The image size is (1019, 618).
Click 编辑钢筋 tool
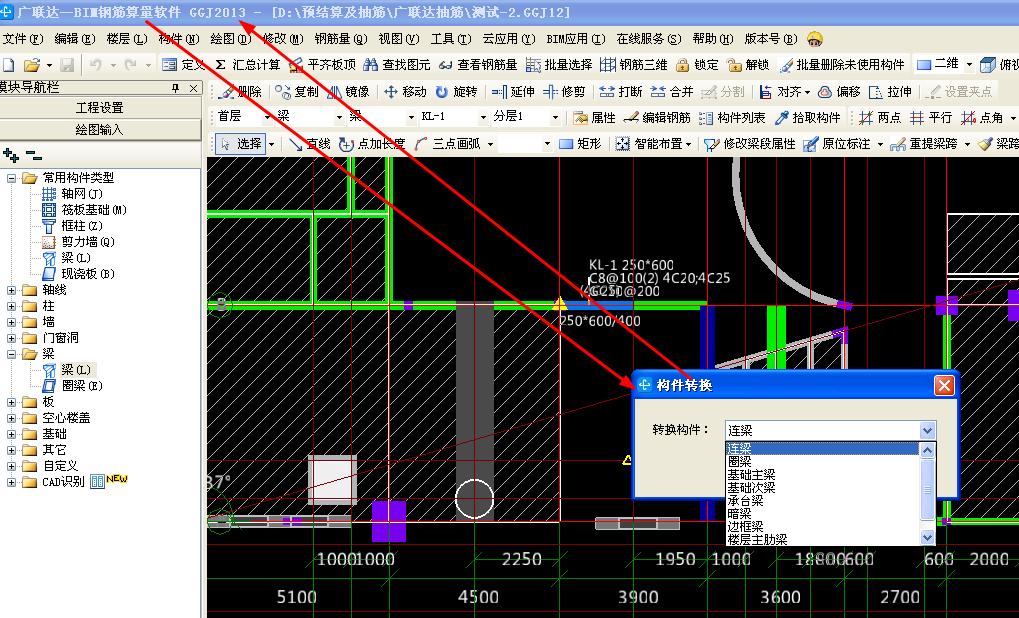[656, 118]
